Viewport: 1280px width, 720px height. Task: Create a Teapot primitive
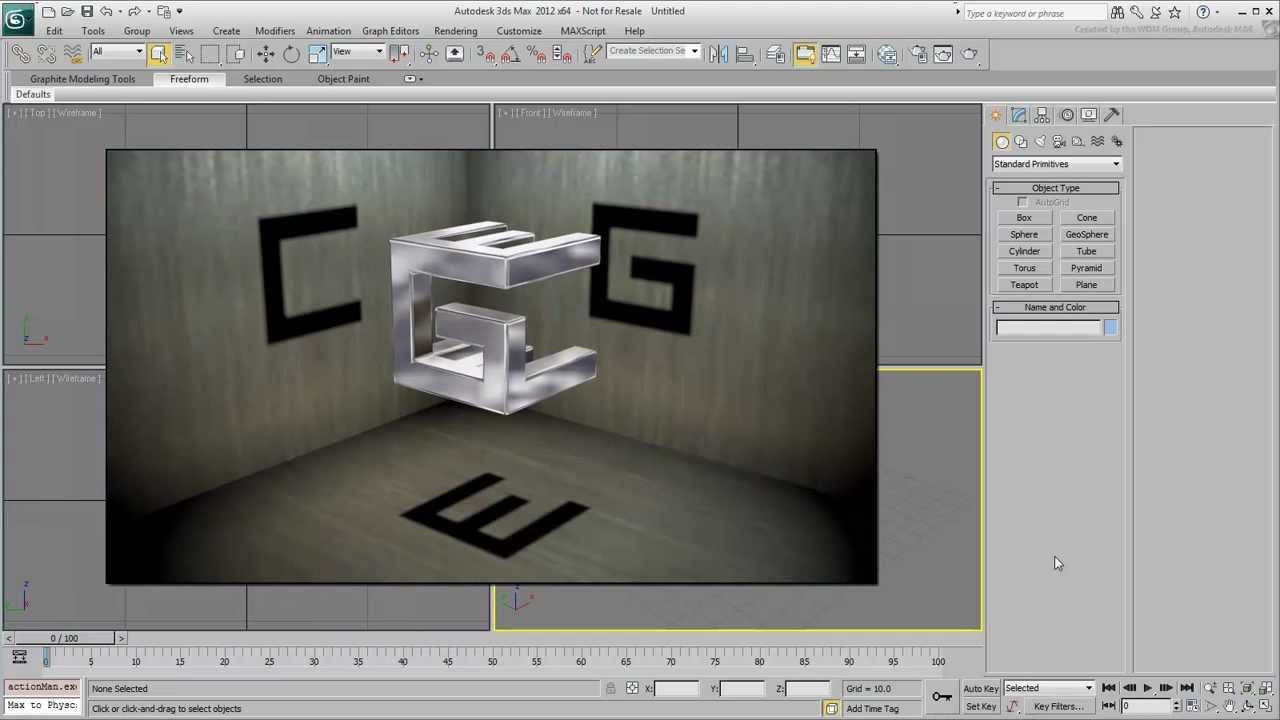tap(1024, 285)
